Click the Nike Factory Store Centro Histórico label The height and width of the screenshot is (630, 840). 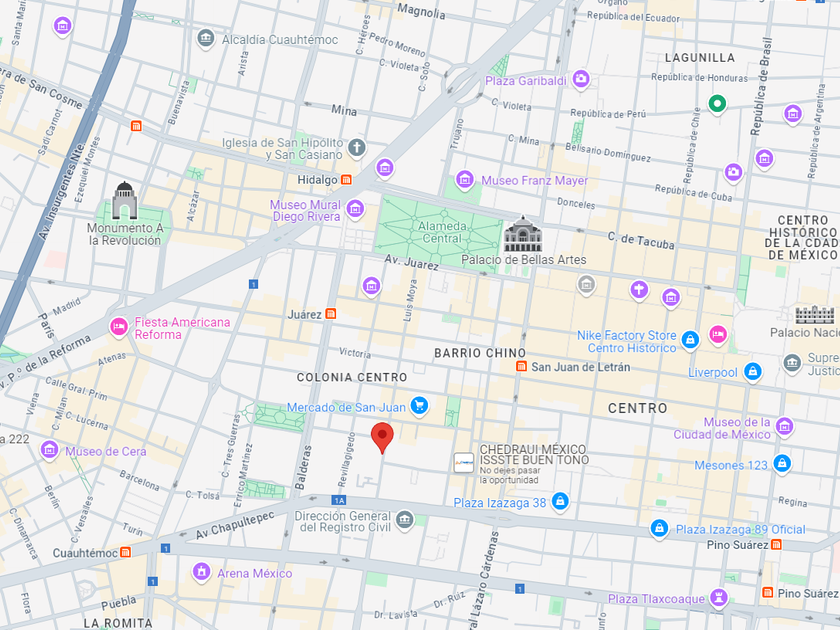pos(627,341)
